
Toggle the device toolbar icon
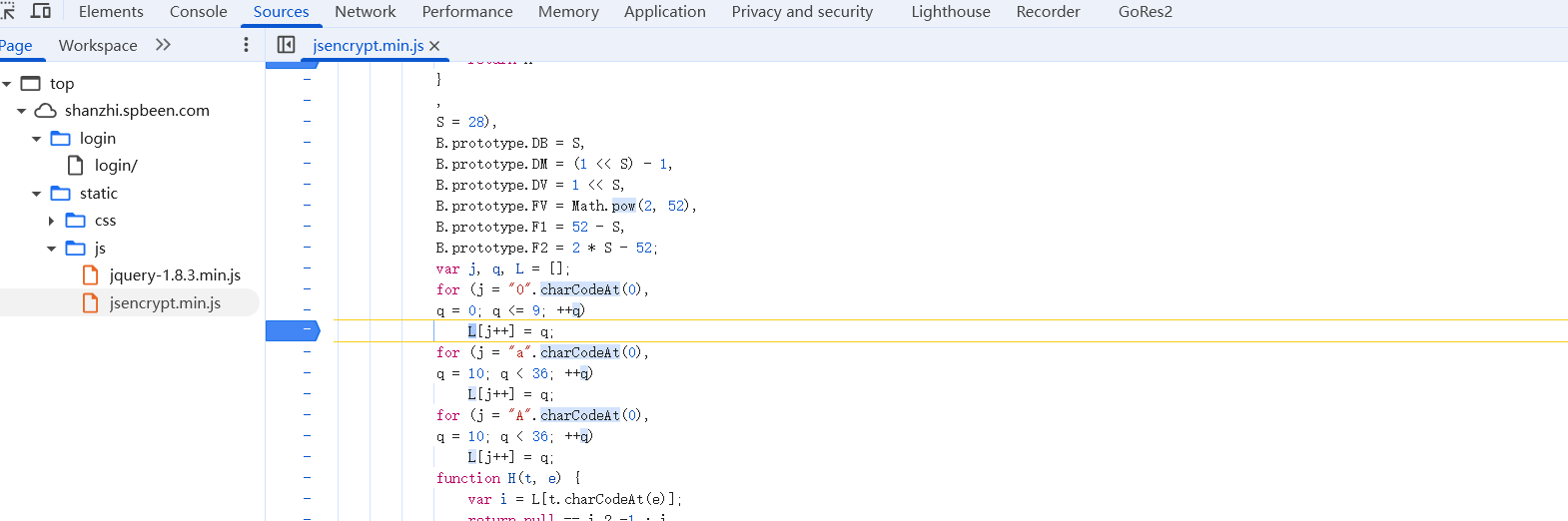[41, 11]
